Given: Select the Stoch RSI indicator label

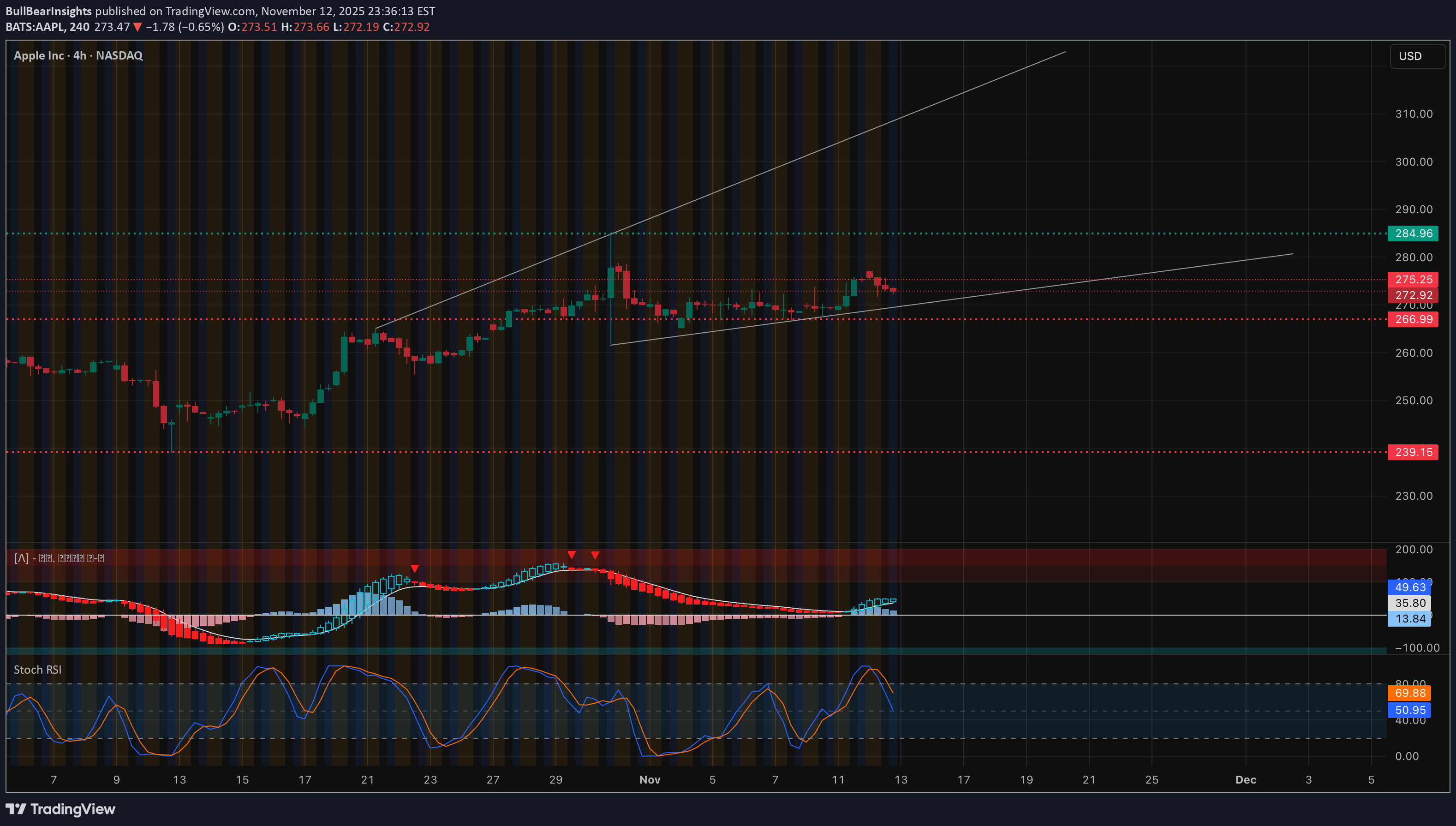Looking at the screenshot, I should pyautogui.click(x=37, y=670).
